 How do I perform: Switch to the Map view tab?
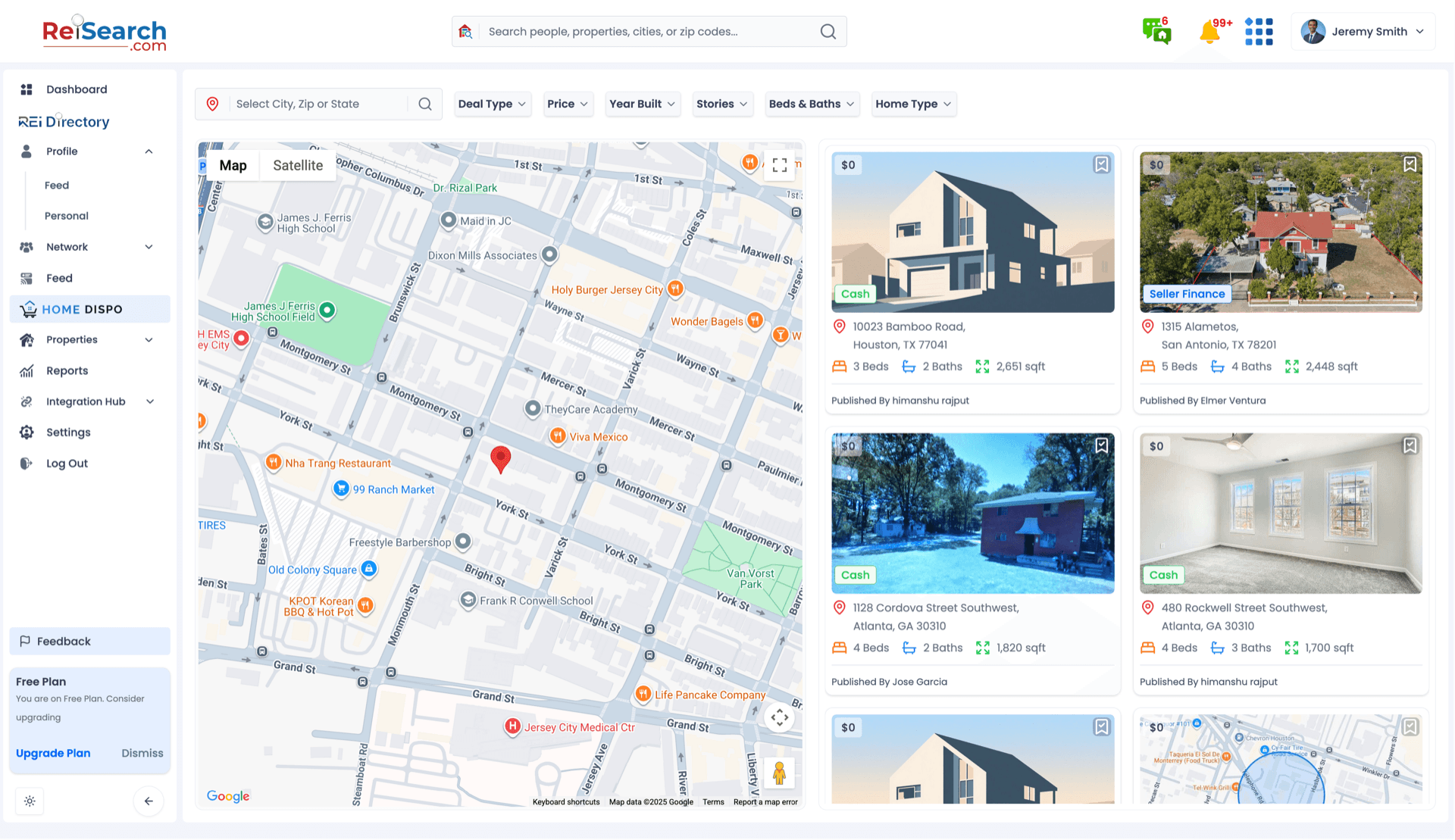tap(233, 166)
